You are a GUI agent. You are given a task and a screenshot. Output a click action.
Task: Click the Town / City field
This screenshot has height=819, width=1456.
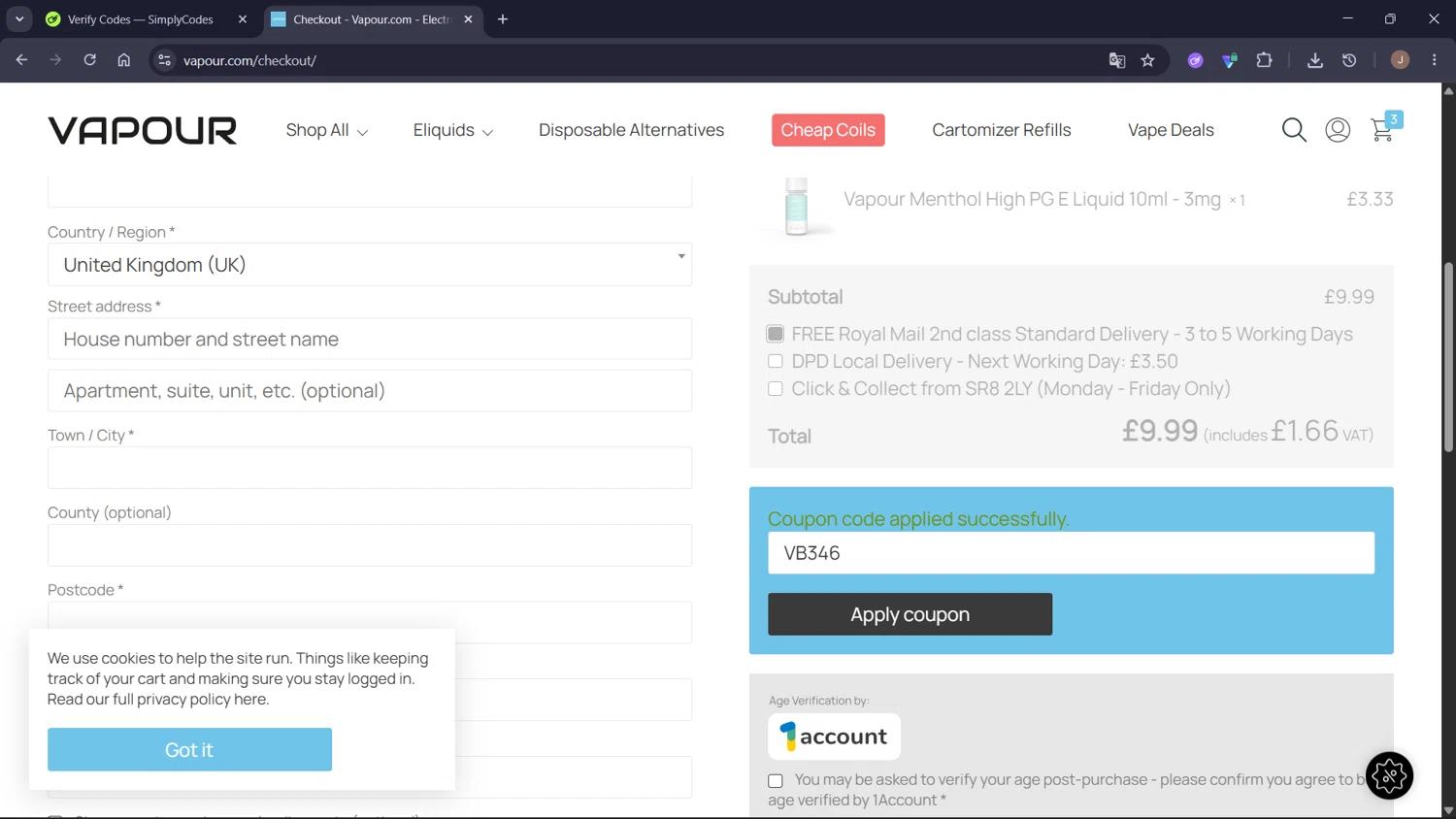(370, 468)
